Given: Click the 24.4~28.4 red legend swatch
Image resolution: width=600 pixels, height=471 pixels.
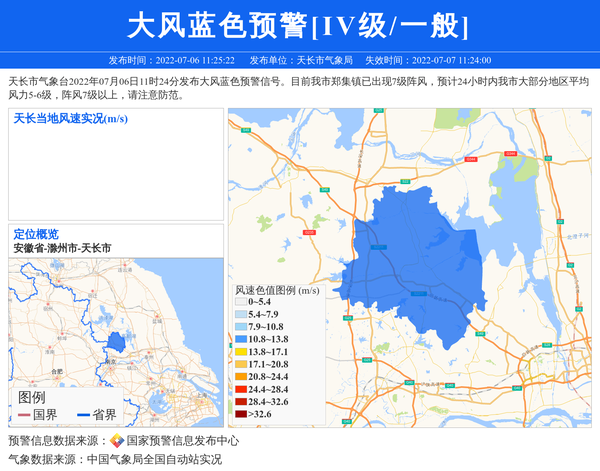Looking at the screenshot, I should point(240,389).
